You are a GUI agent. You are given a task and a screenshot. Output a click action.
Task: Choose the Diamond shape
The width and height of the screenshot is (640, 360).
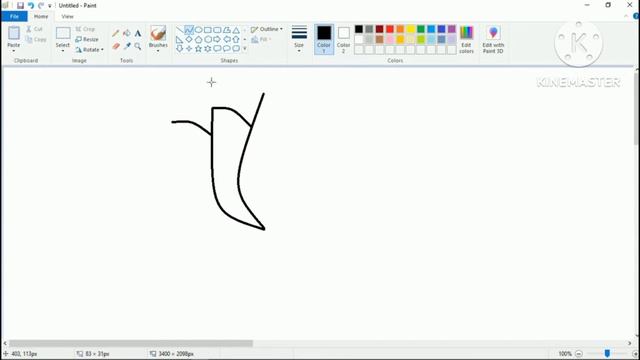pos(189,39)
